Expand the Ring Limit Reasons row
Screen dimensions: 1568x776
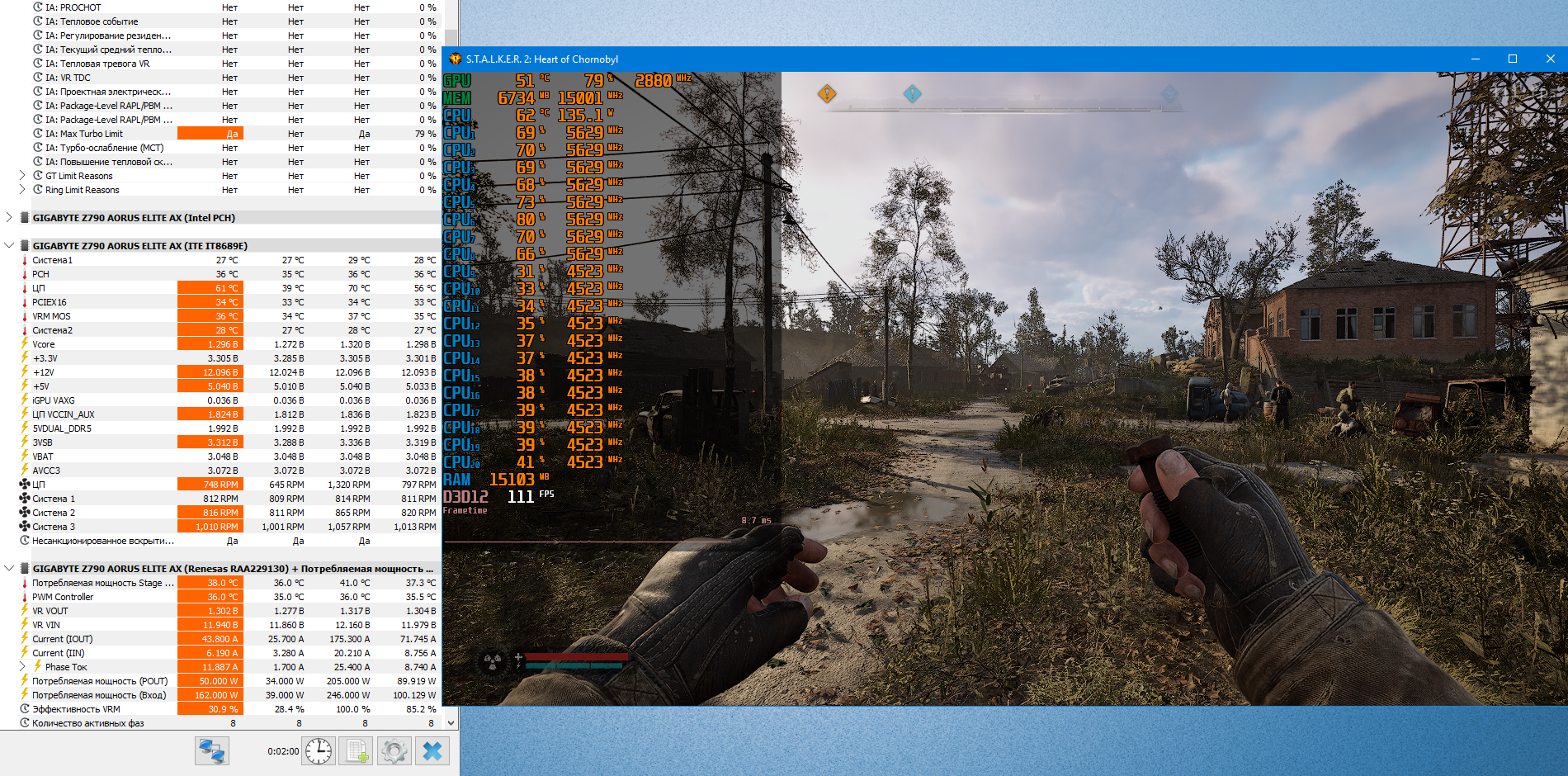(x=22, y=190)
